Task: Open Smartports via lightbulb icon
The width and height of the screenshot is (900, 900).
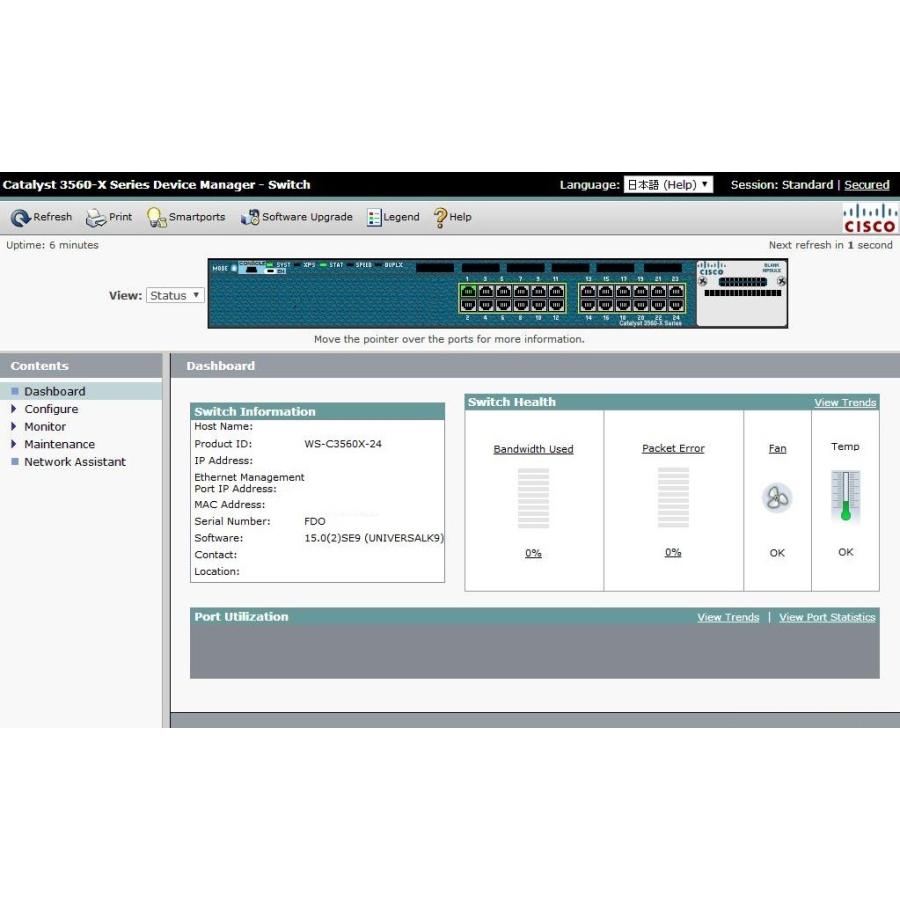Action: point(156,218)
